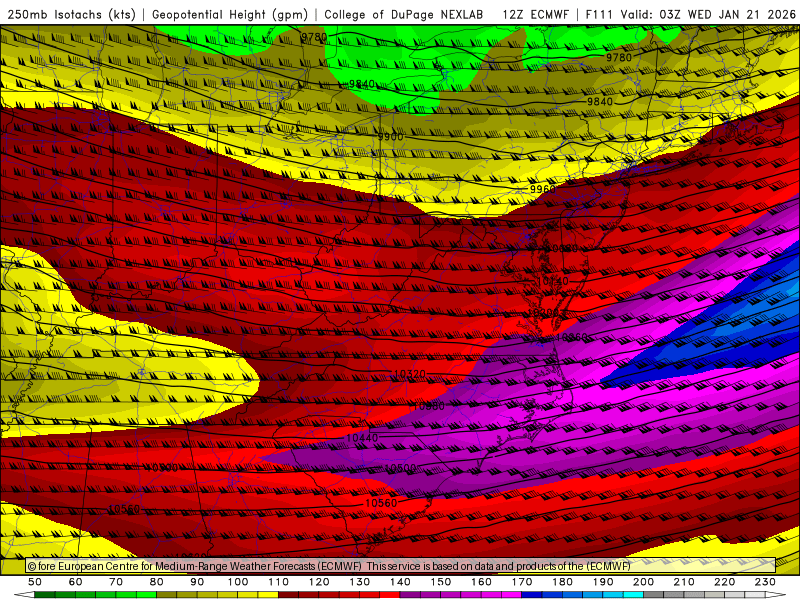Click the '230' value on color scale
Image resolution: width=800 pixels, height=600 pixels.
tap(765, 582)
